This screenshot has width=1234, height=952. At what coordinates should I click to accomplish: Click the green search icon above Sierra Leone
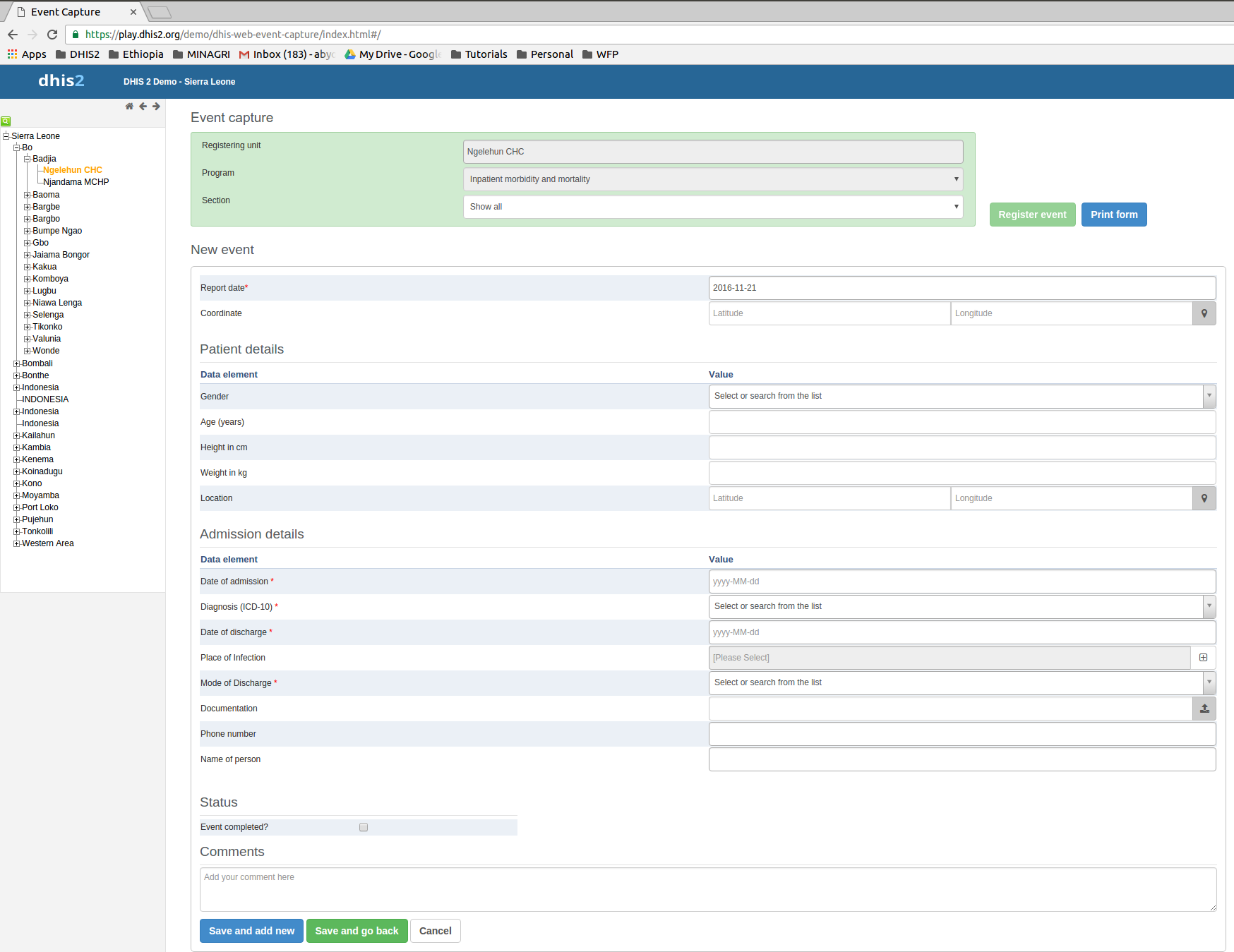[6, 121]
